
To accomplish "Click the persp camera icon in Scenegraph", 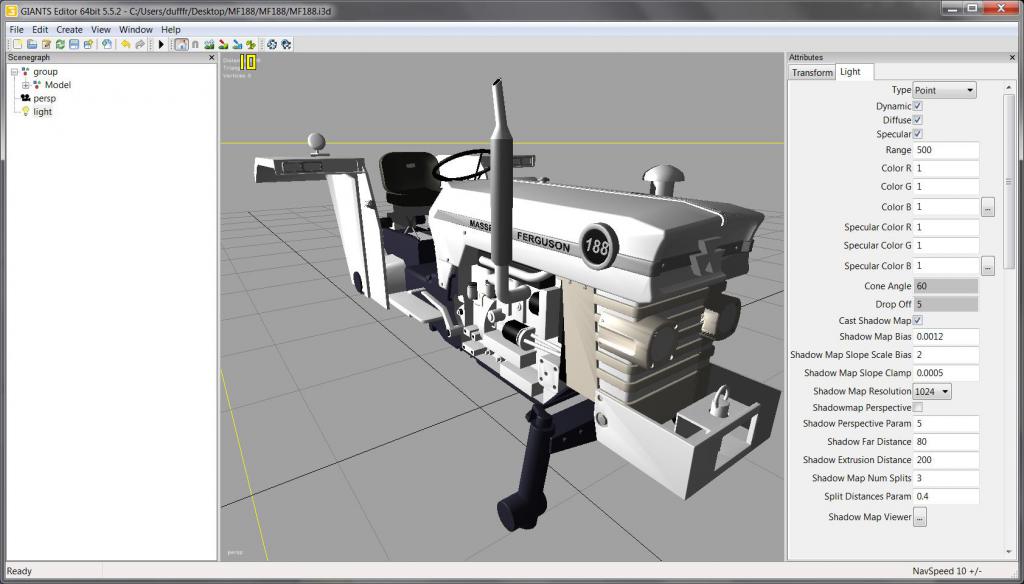I will [25, 98].
